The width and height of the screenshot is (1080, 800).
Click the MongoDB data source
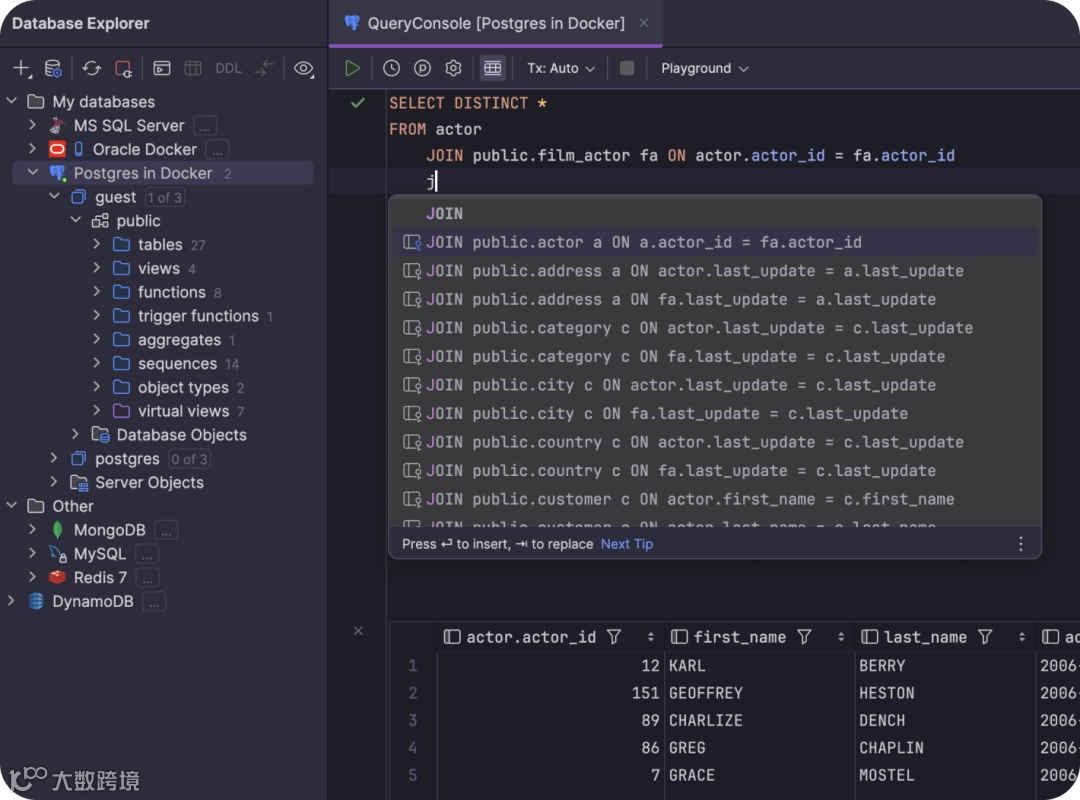click(109, 530)
